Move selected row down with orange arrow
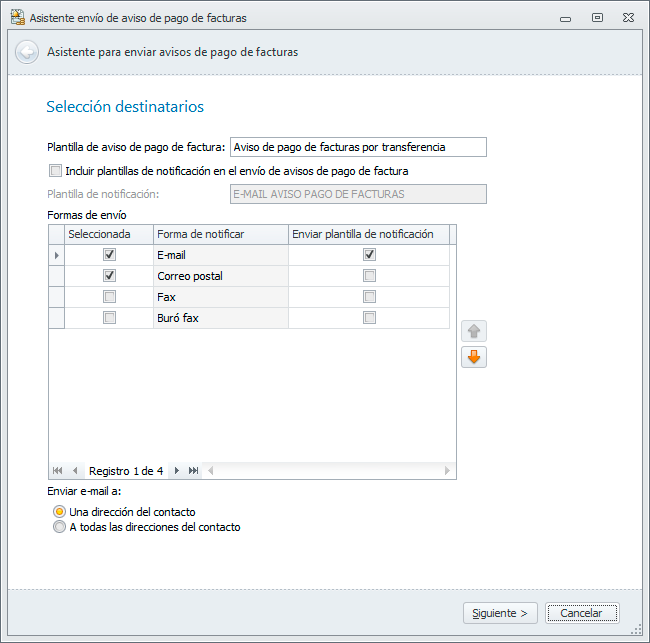This screenshot has height=643, width=650. 473,357
